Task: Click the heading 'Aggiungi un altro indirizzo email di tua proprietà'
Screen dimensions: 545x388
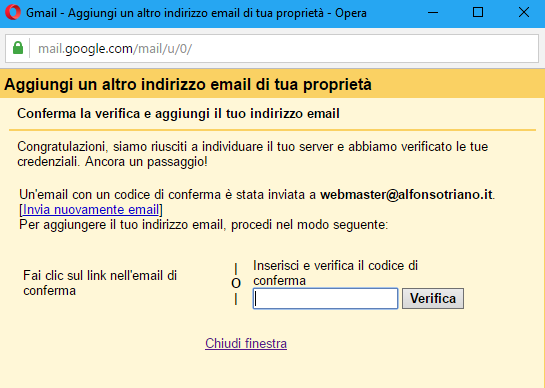Action: 188,84
